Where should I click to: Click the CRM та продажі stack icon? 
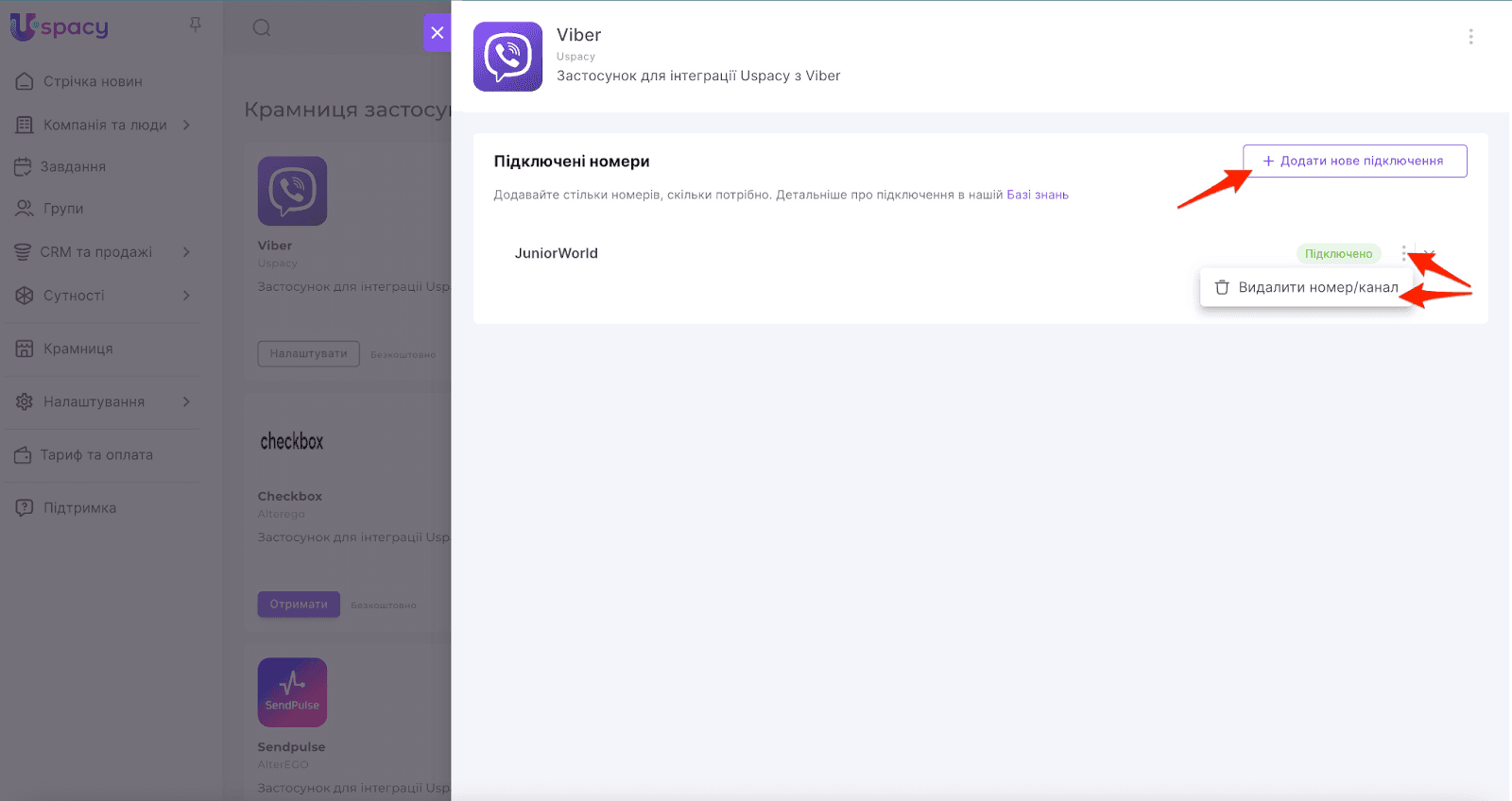tap(23, 252)
